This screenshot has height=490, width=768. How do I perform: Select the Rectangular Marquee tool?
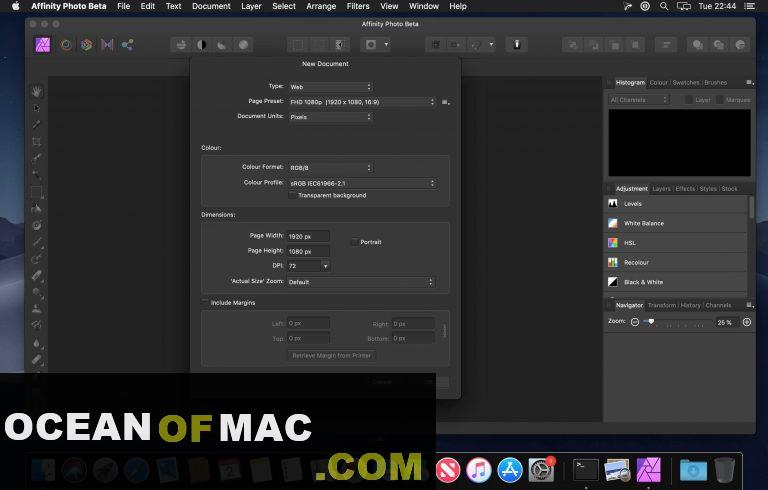(x=37, y=192)
